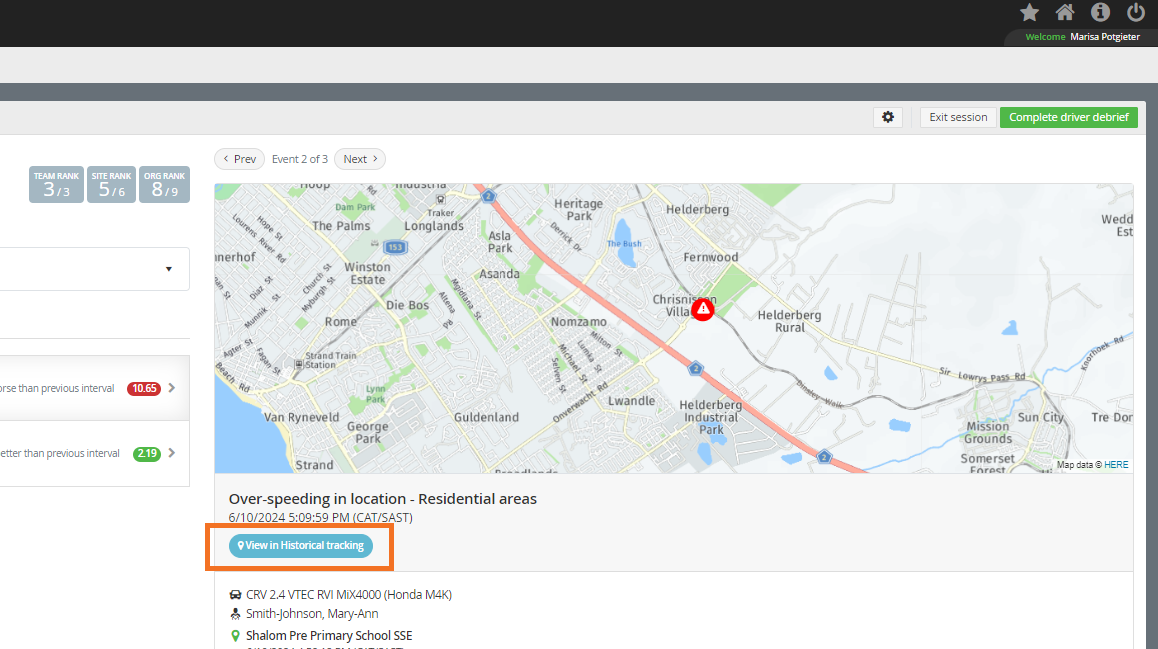
Task: Click 'Fernwood' label on map
Action: (x=710, y=257)
